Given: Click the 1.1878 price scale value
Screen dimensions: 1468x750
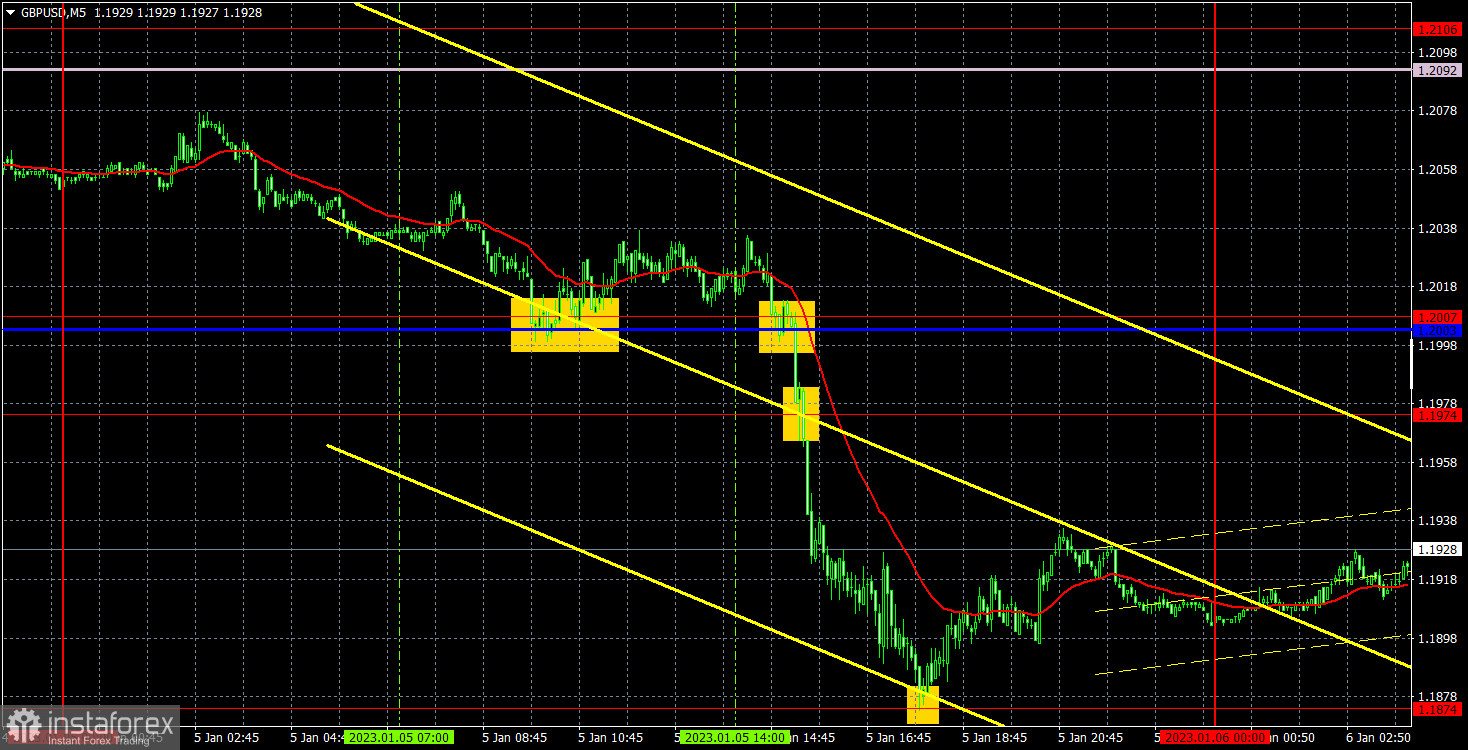Looking at the screenshot, I should pyautogui.click(x=1436, y=696).
